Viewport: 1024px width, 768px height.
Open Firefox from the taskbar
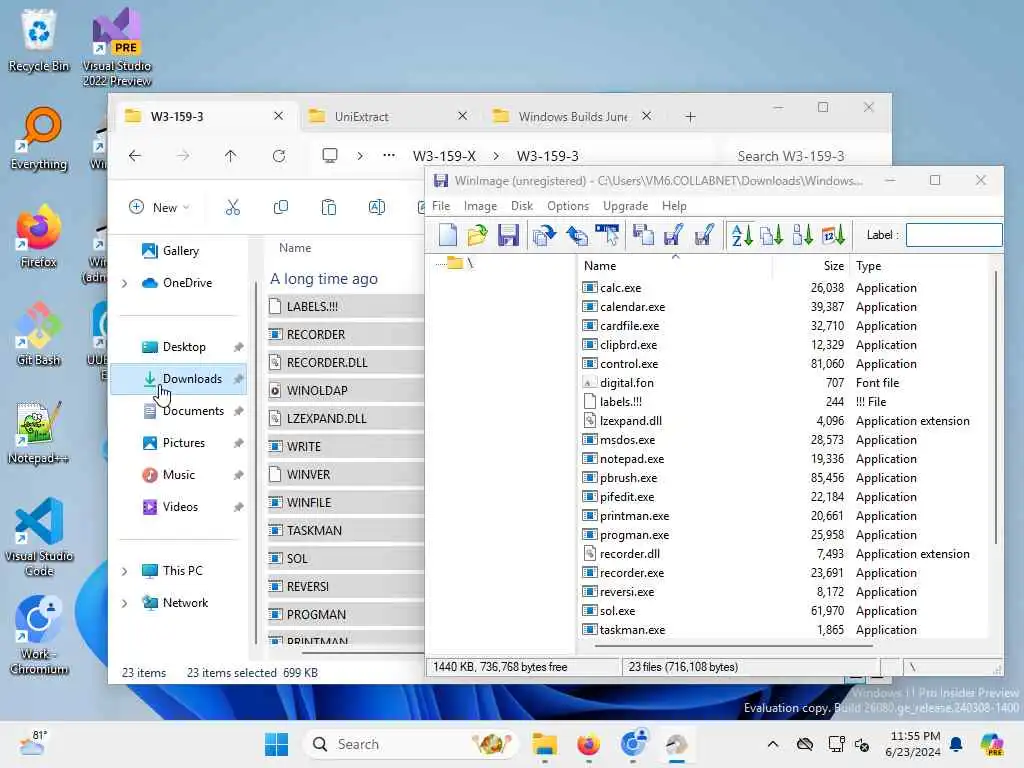[x=588, y=744]
